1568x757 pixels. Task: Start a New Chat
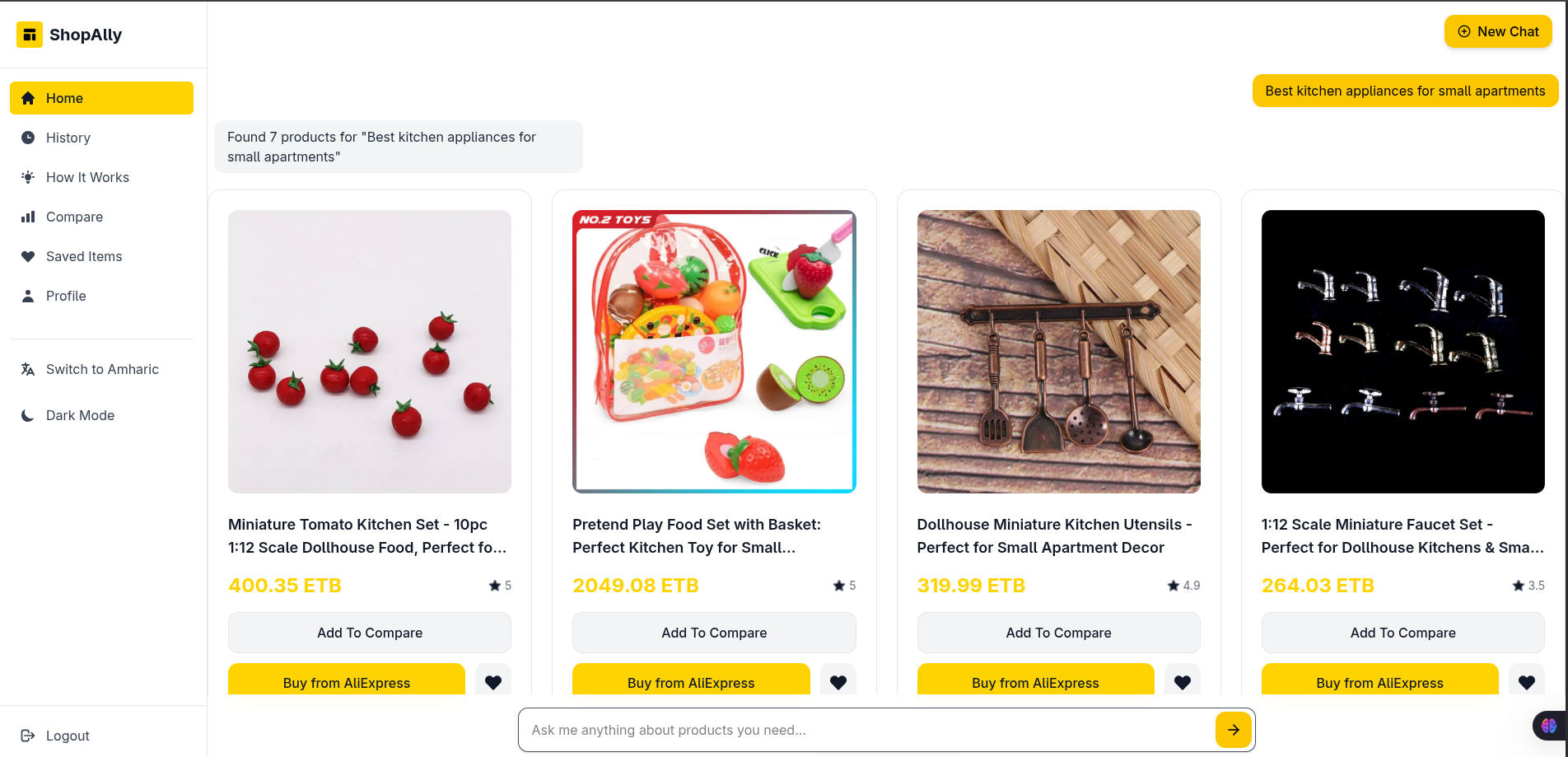(1498, 31)
